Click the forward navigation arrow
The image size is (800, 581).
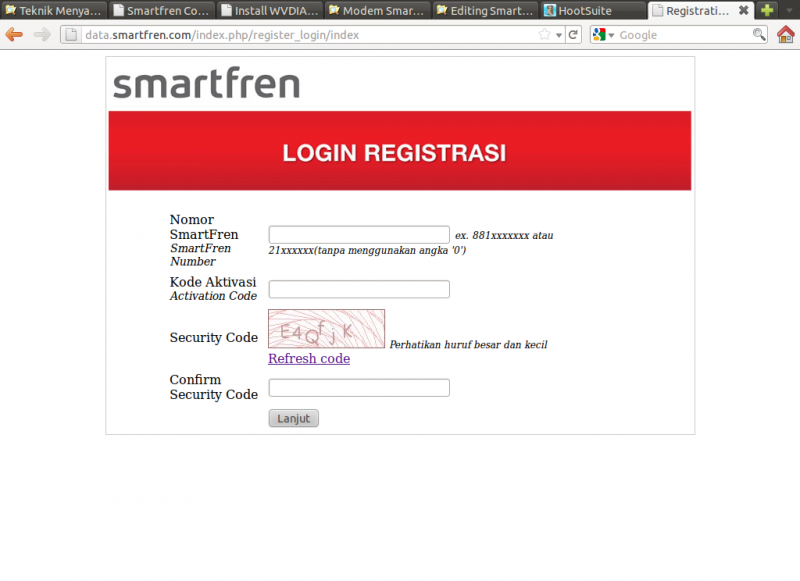(x=38, y=34)
